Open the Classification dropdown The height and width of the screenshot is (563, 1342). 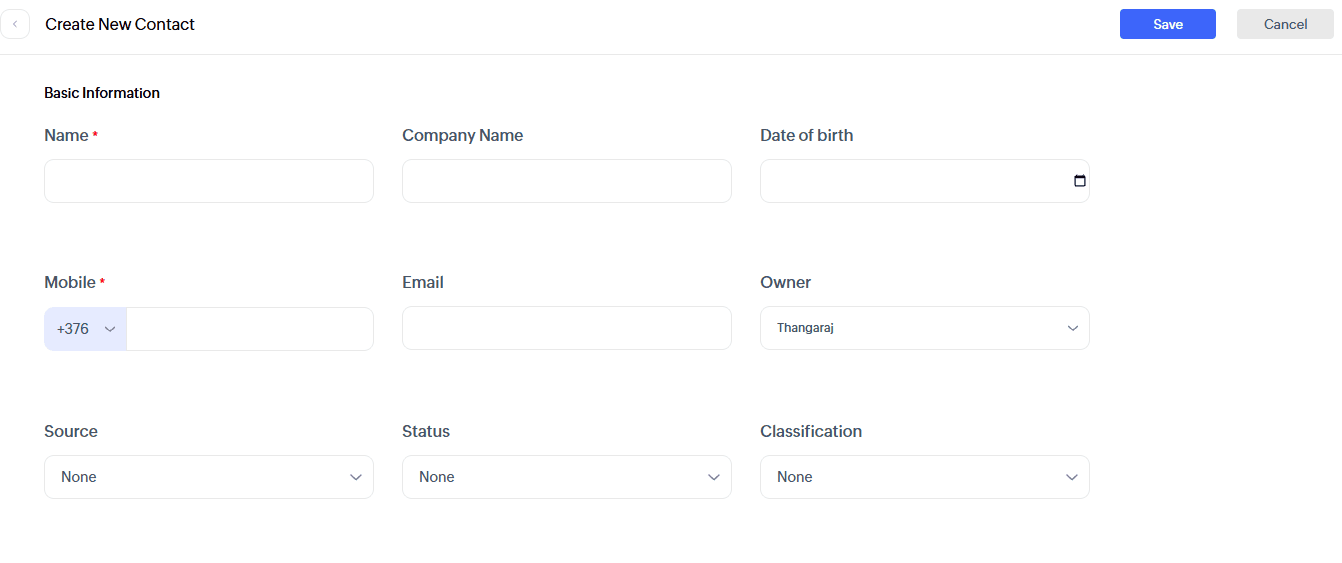point(924,477)
